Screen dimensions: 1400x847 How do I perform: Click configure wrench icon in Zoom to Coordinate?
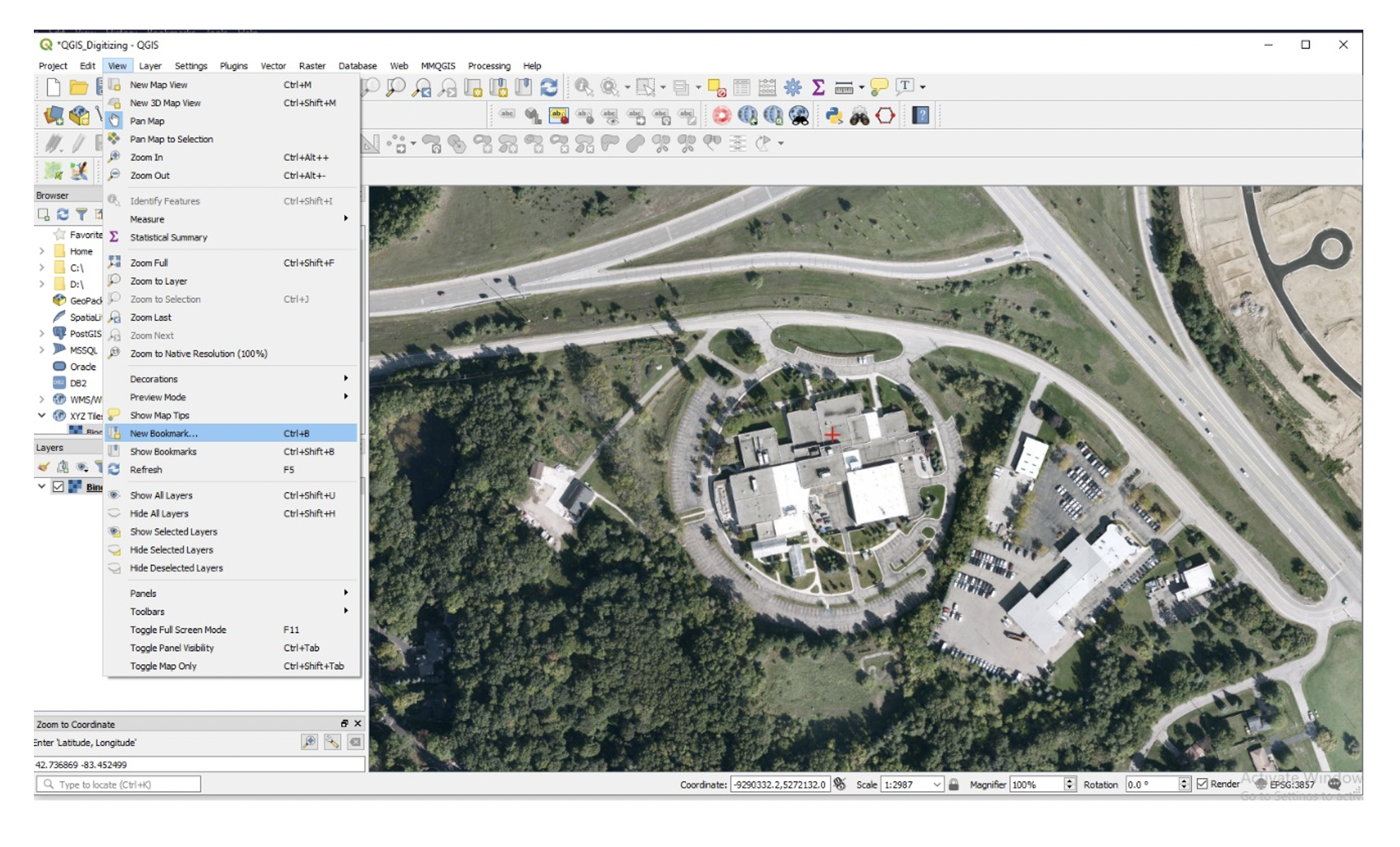tap(332, 742)
